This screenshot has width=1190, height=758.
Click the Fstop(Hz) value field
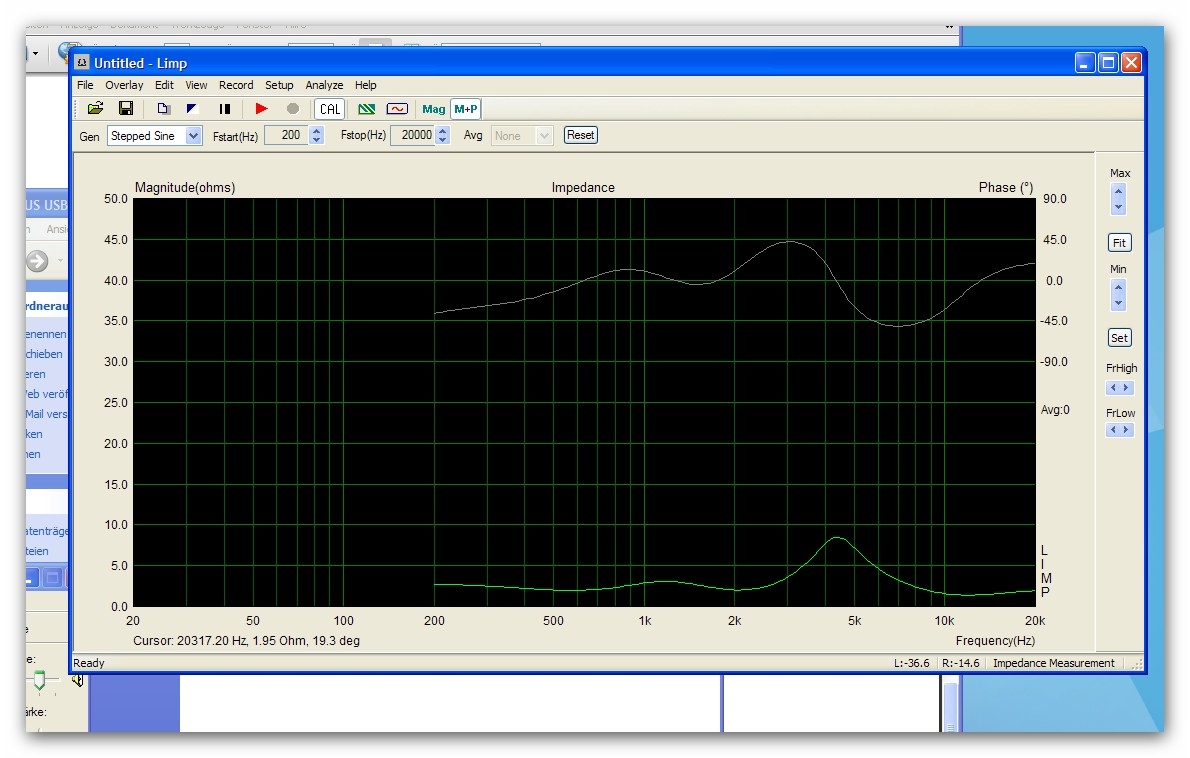pyautogui.click(x=412, y=136)
